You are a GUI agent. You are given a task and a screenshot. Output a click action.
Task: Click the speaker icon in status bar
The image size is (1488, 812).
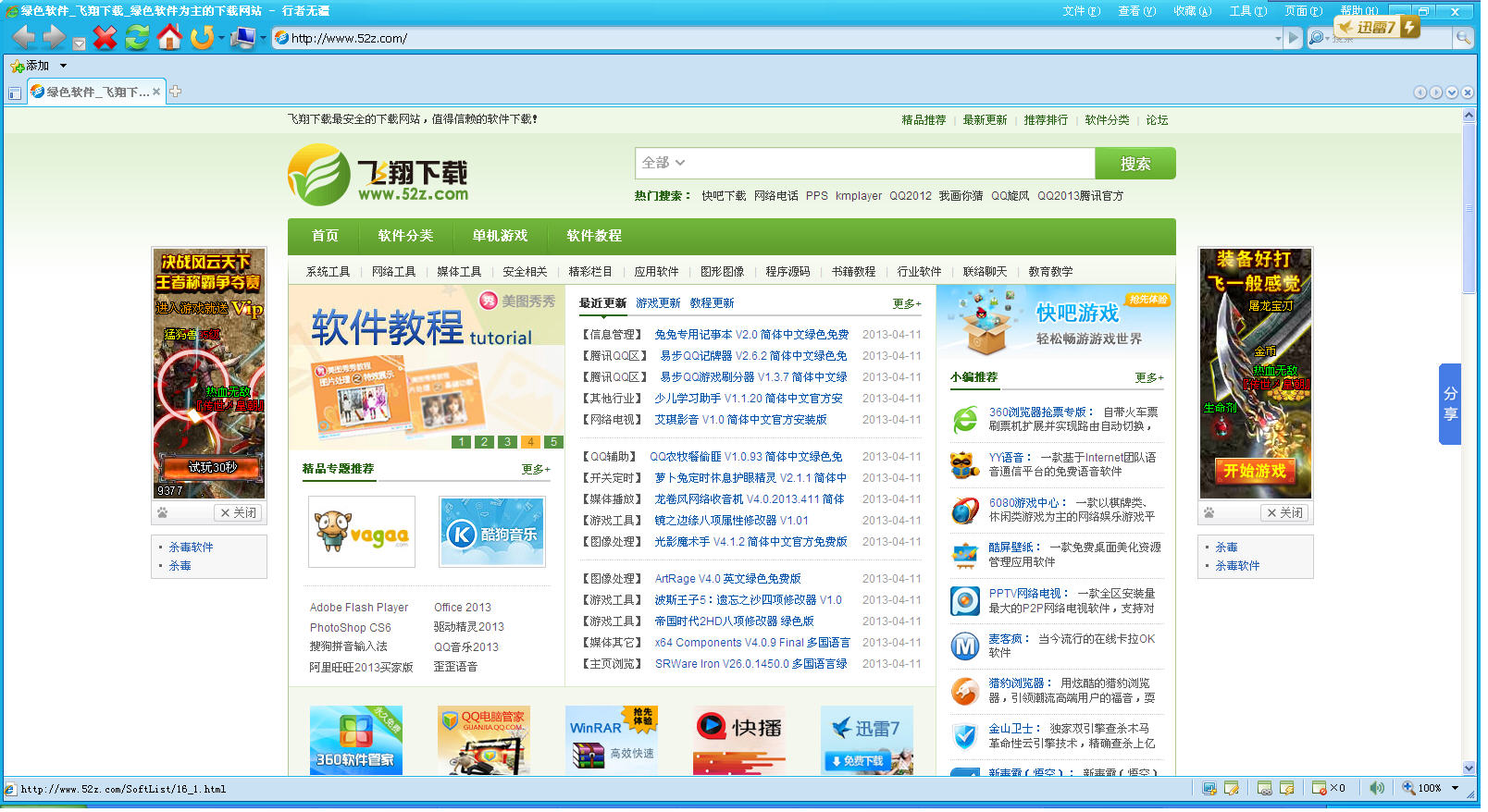pyautogui.click(x=1377, y=789)
